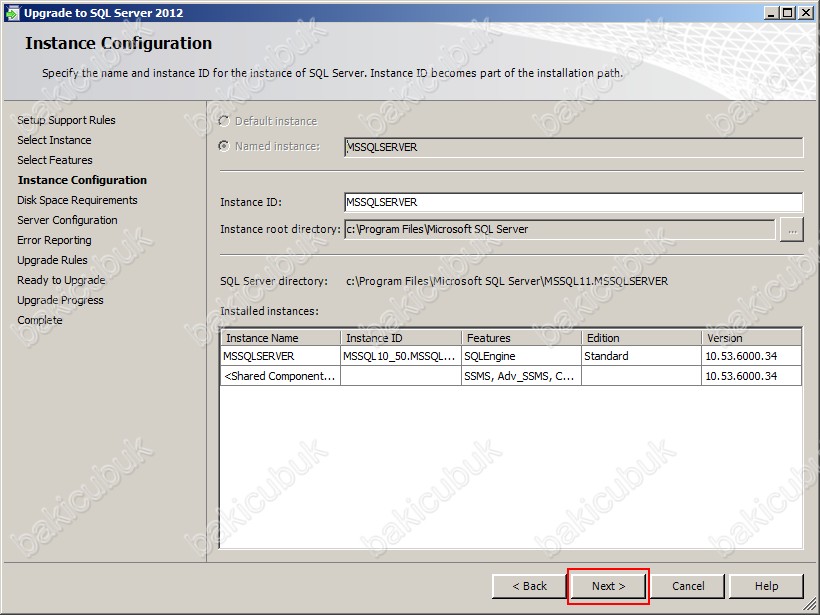820x615 pixels.
Task: Click the Instance root directory field
Action: coord(560,229)
